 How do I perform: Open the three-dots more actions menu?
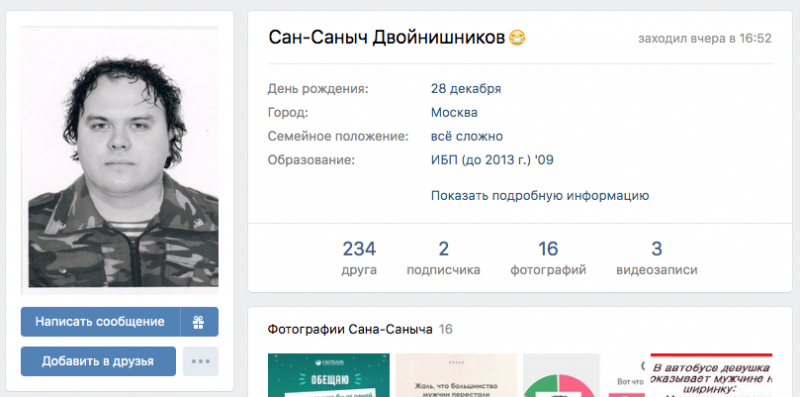click(x=201, y=361)
